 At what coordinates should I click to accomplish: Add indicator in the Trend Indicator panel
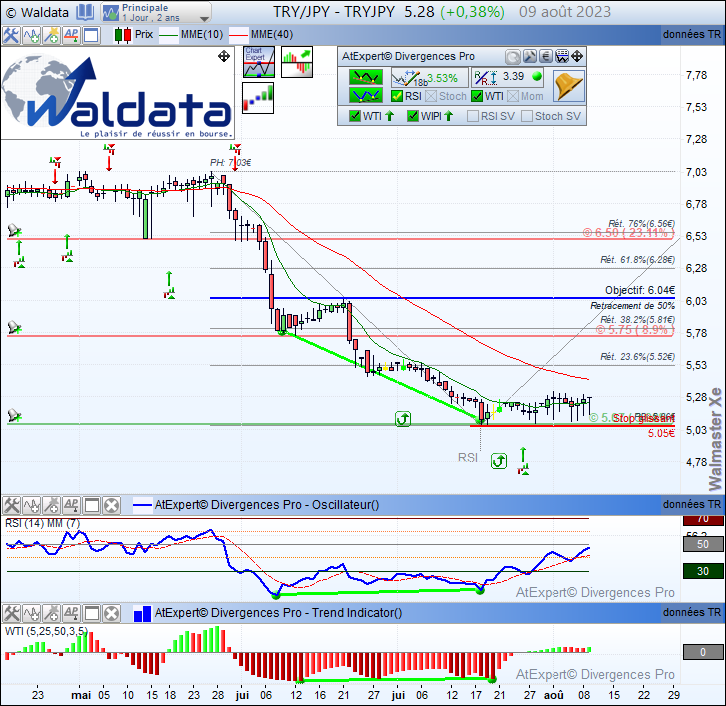[31, 614]
